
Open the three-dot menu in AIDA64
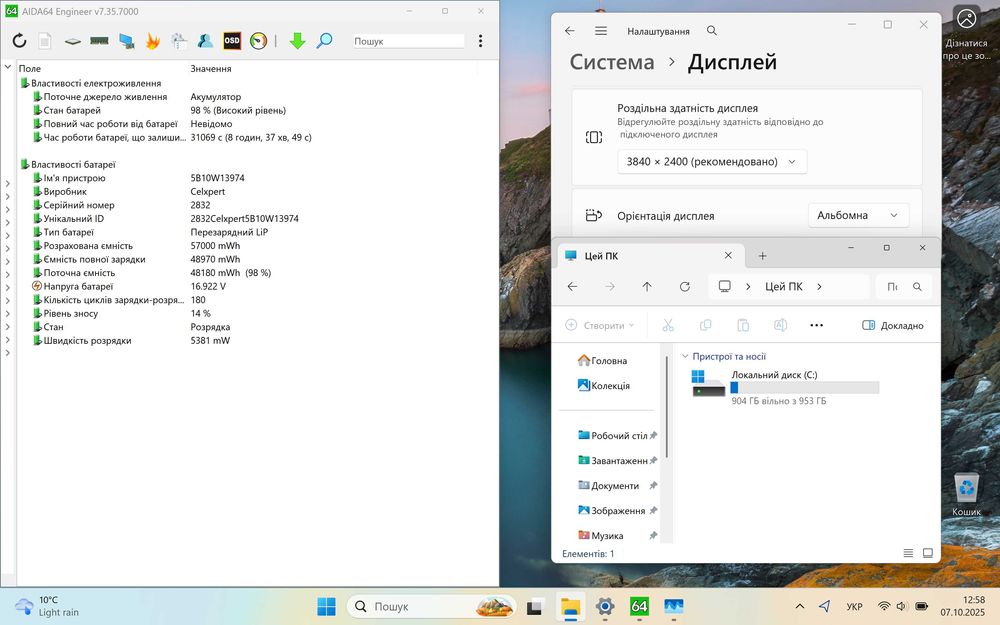(480, 41)
